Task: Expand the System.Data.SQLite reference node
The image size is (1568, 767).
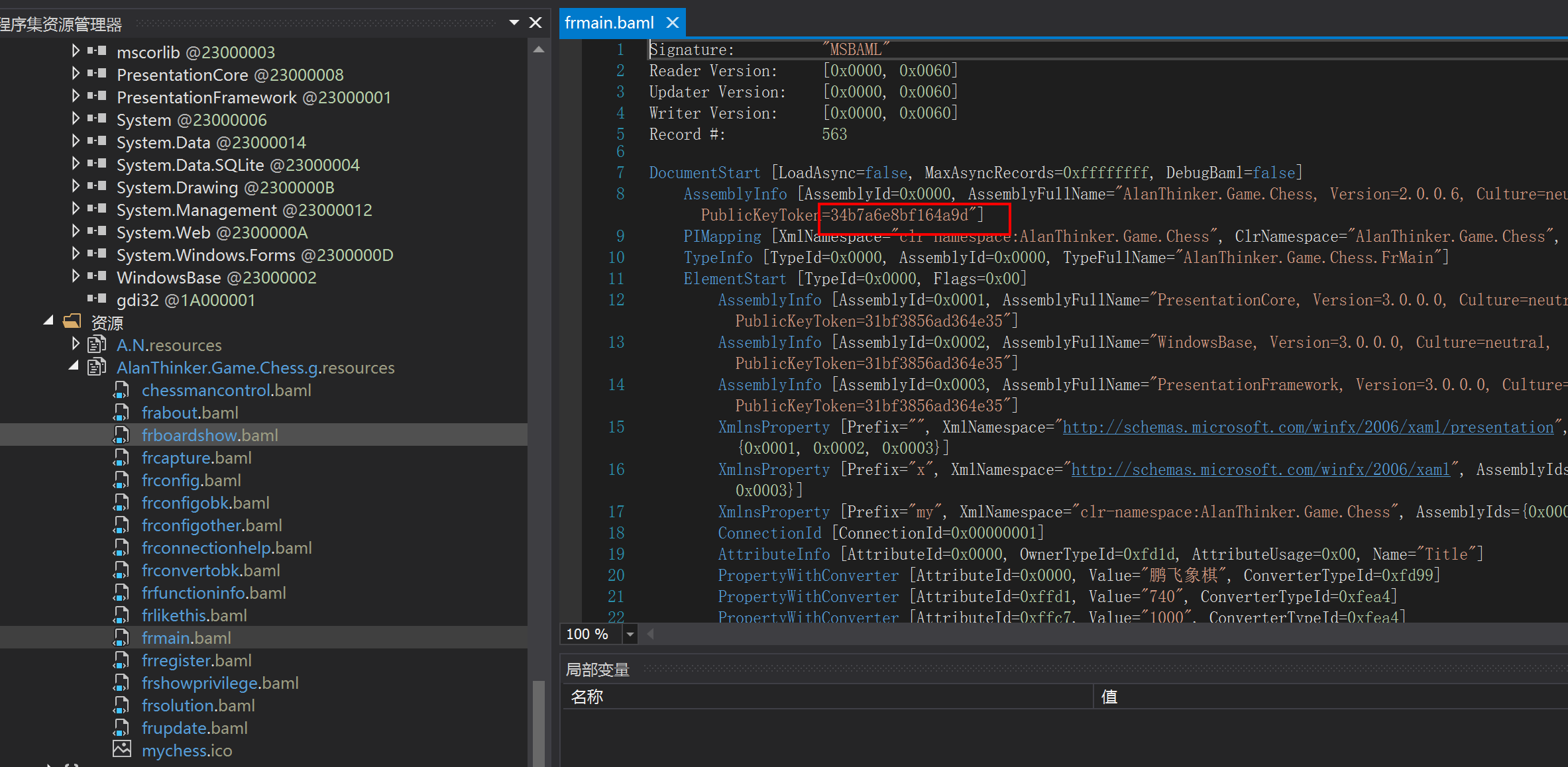Action: pyautogui.click(x=75, y=164)
